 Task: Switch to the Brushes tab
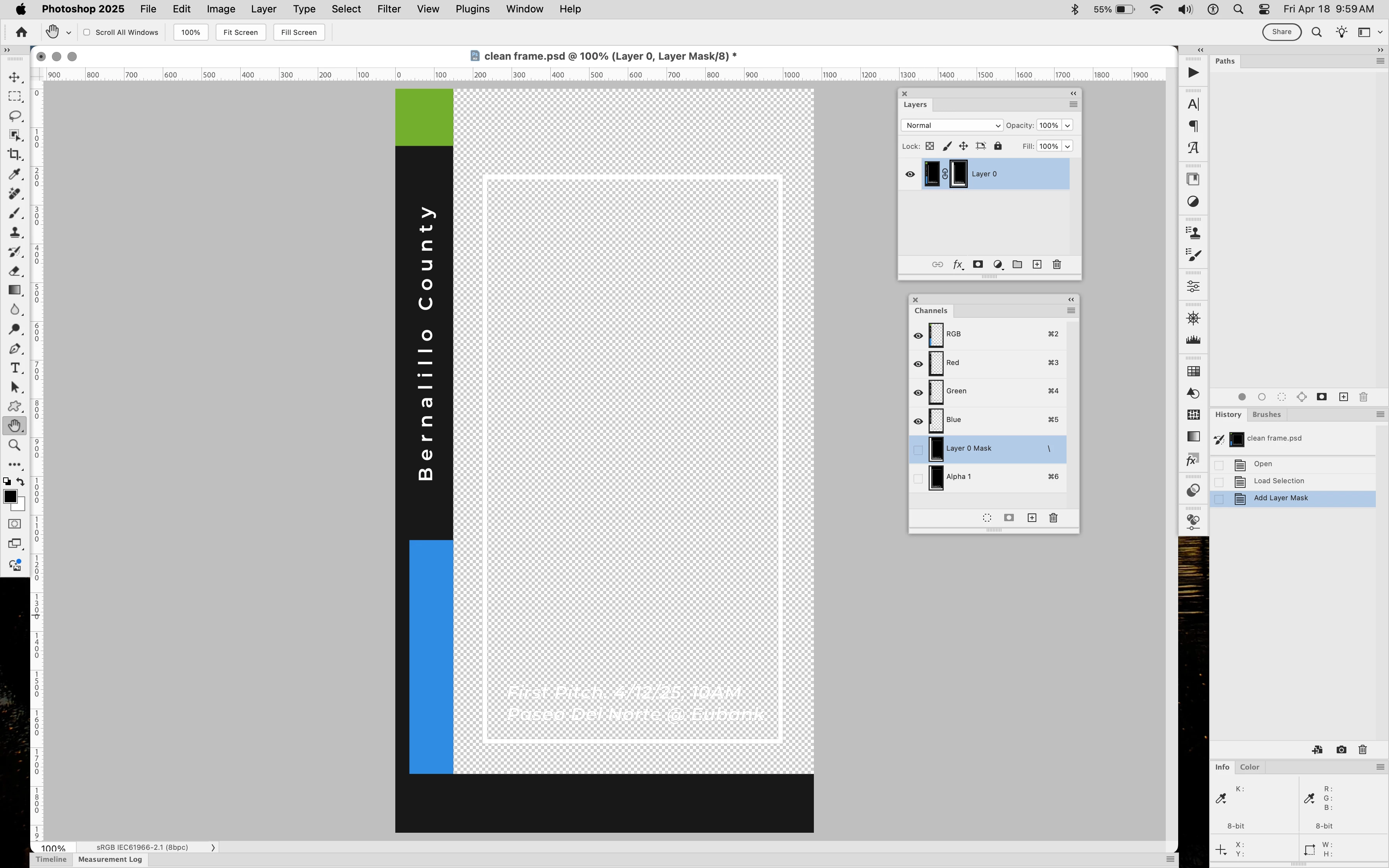tap(1266, 415)
